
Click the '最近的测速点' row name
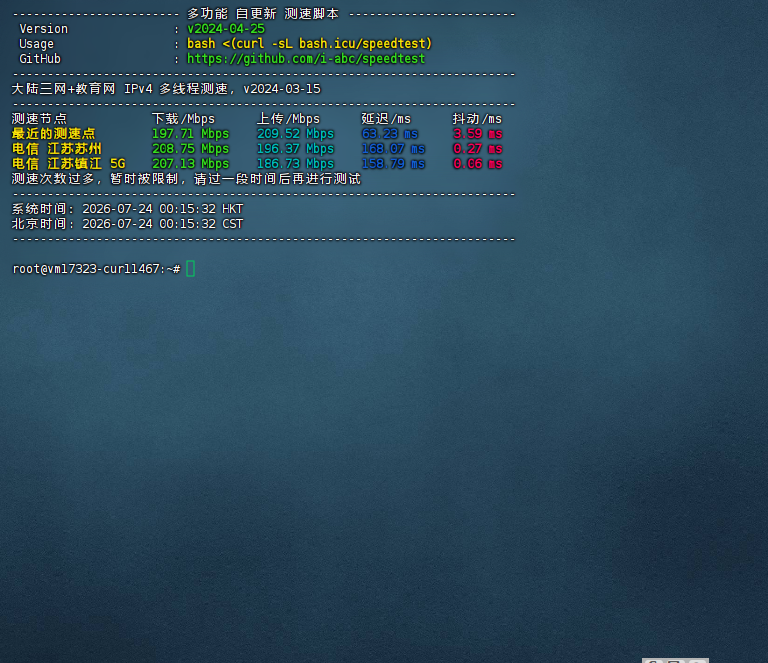53,134
